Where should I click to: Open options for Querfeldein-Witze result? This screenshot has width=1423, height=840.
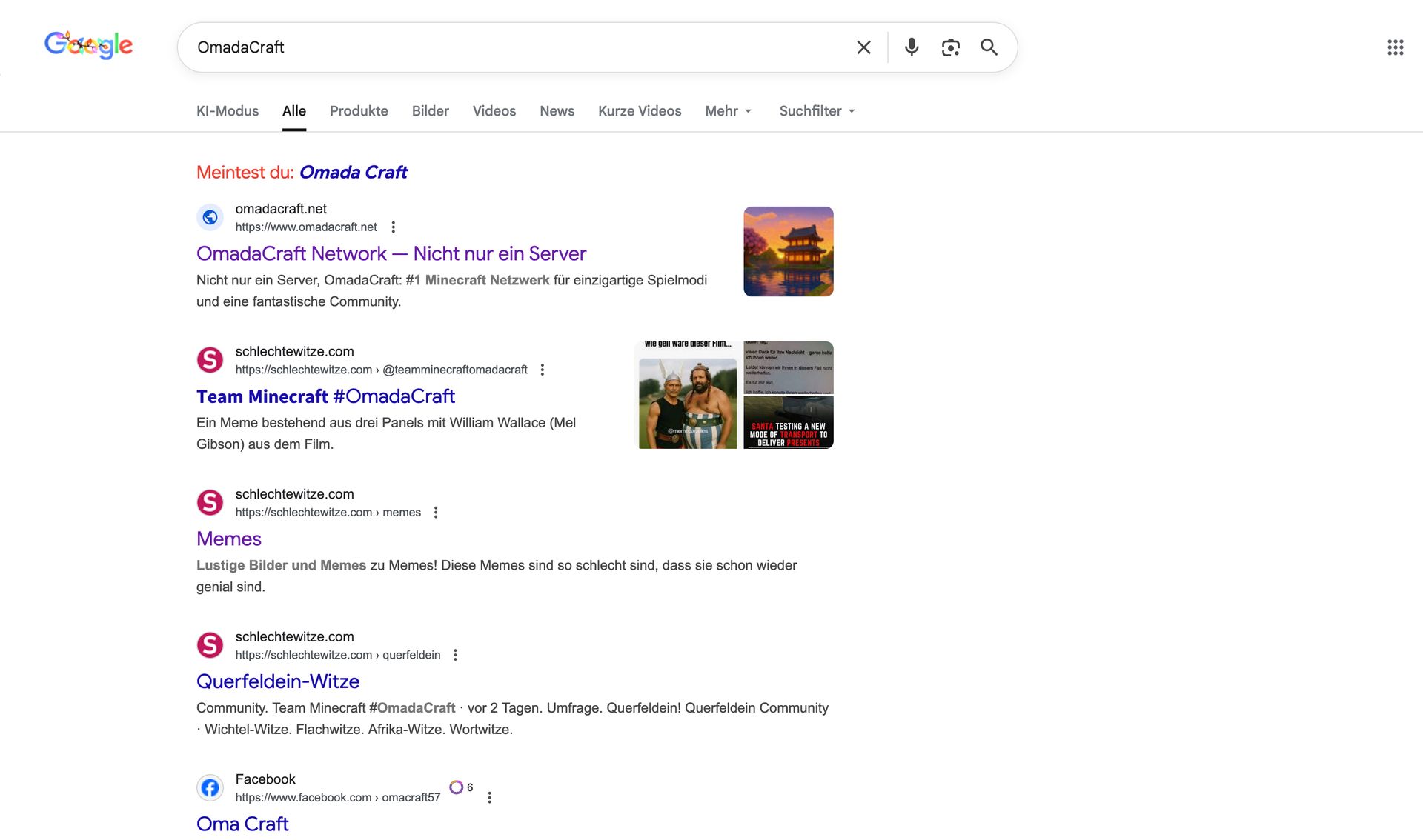click(455, 655)
